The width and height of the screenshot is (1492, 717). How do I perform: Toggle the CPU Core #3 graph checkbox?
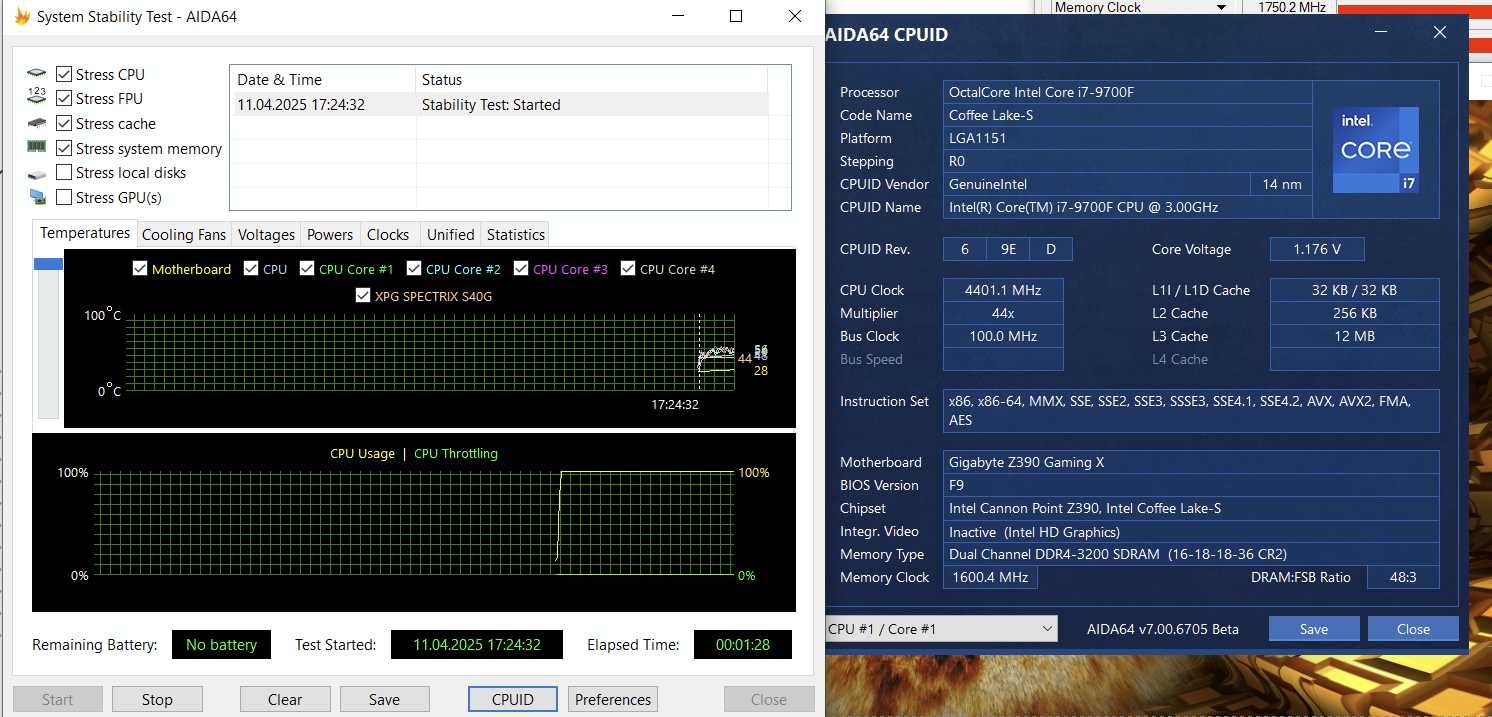click(521, 268)
